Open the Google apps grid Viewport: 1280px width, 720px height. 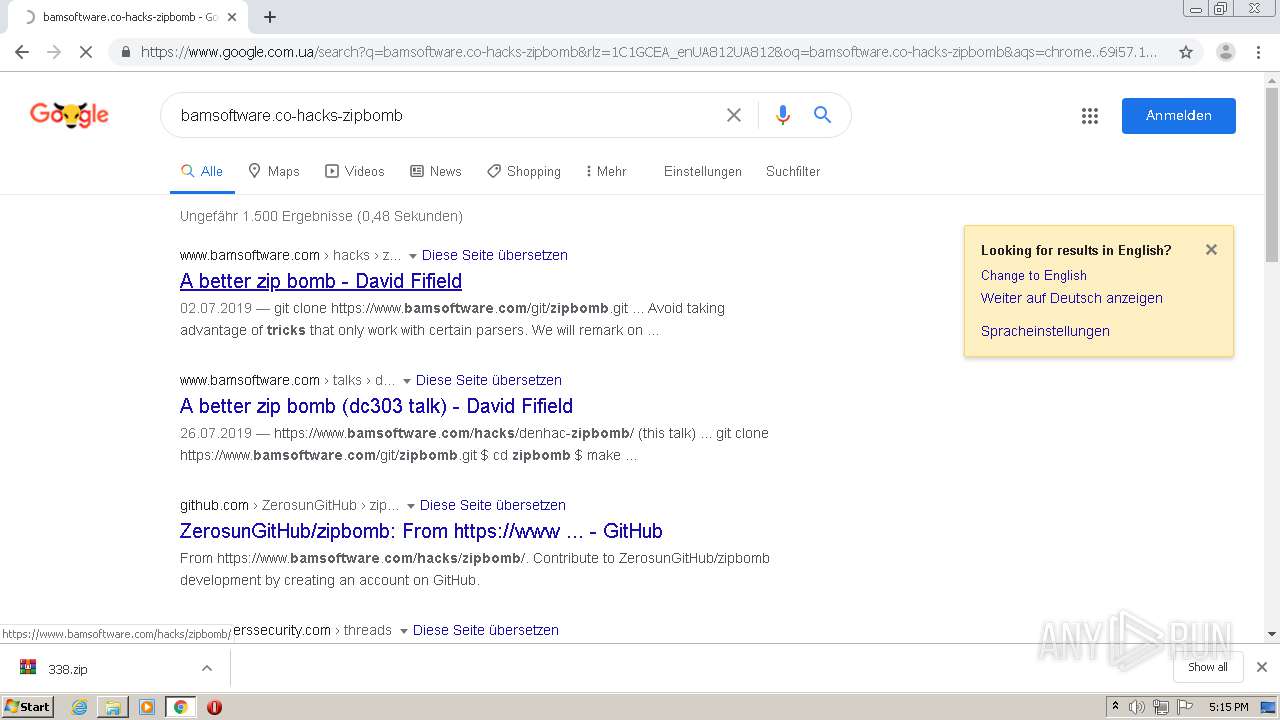pos(1090,116)
